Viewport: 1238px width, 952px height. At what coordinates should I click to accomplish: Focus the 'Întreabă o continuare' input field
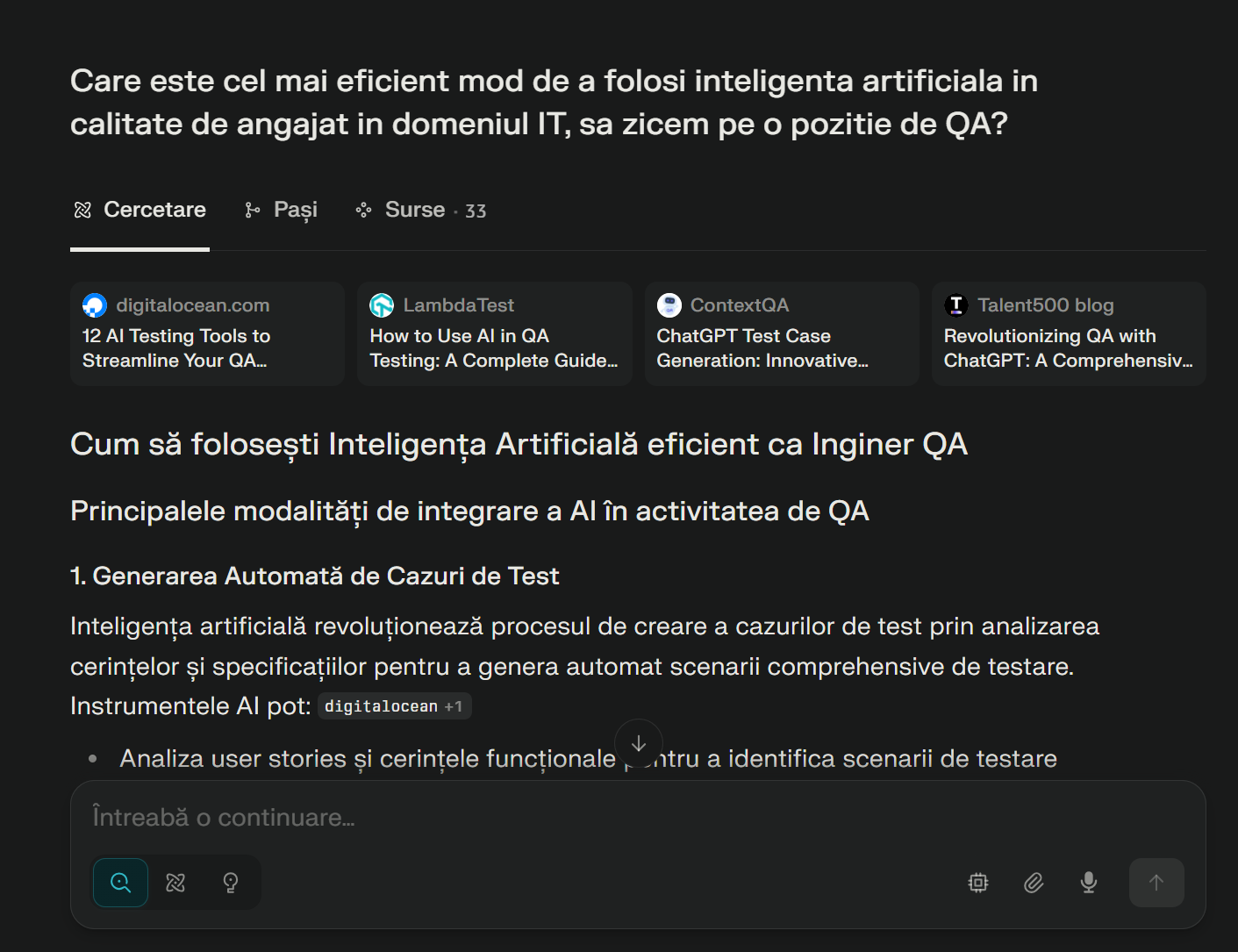[638, 817]
